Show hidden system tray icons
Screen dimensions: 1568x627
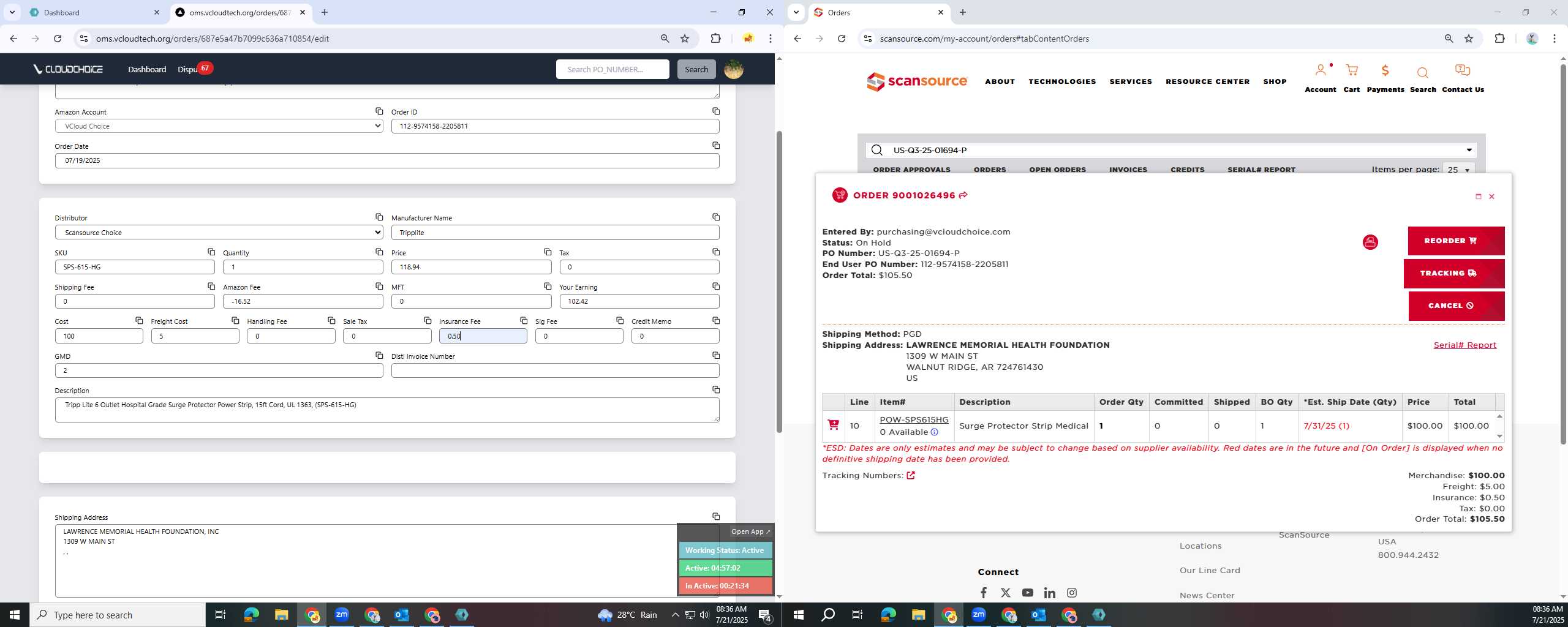coord(675,615)
